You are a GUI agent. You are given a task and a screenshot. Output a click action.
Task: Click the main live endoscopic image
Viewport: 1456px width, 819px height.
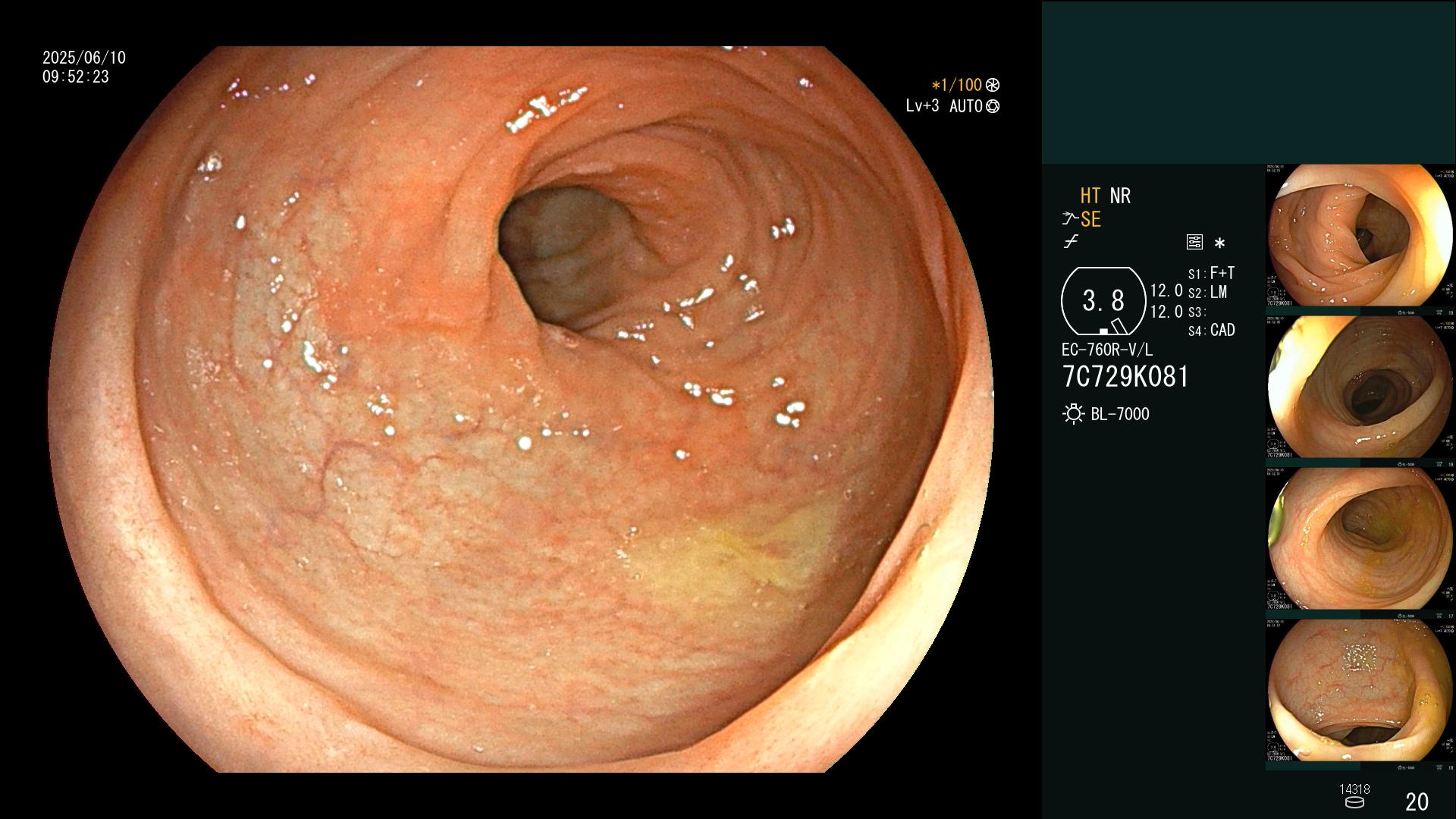(x=521, y=409)
